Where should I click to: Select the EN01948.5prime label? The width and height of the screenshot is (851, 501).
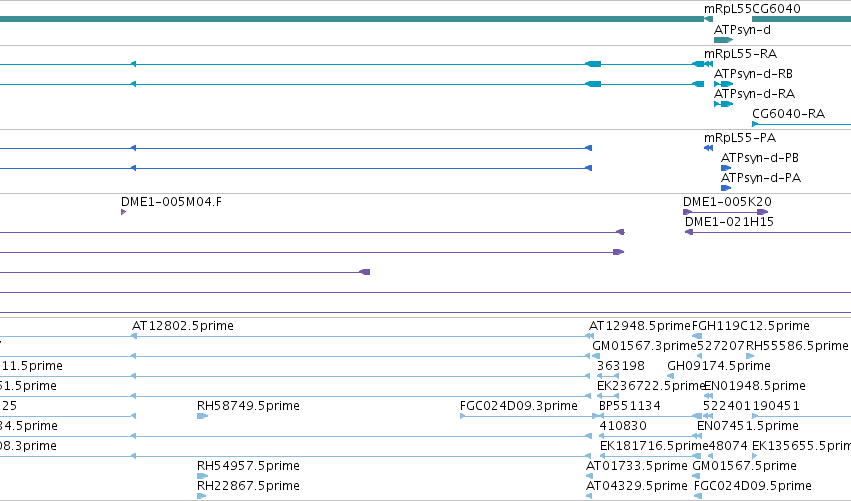(x=754, y=386)
